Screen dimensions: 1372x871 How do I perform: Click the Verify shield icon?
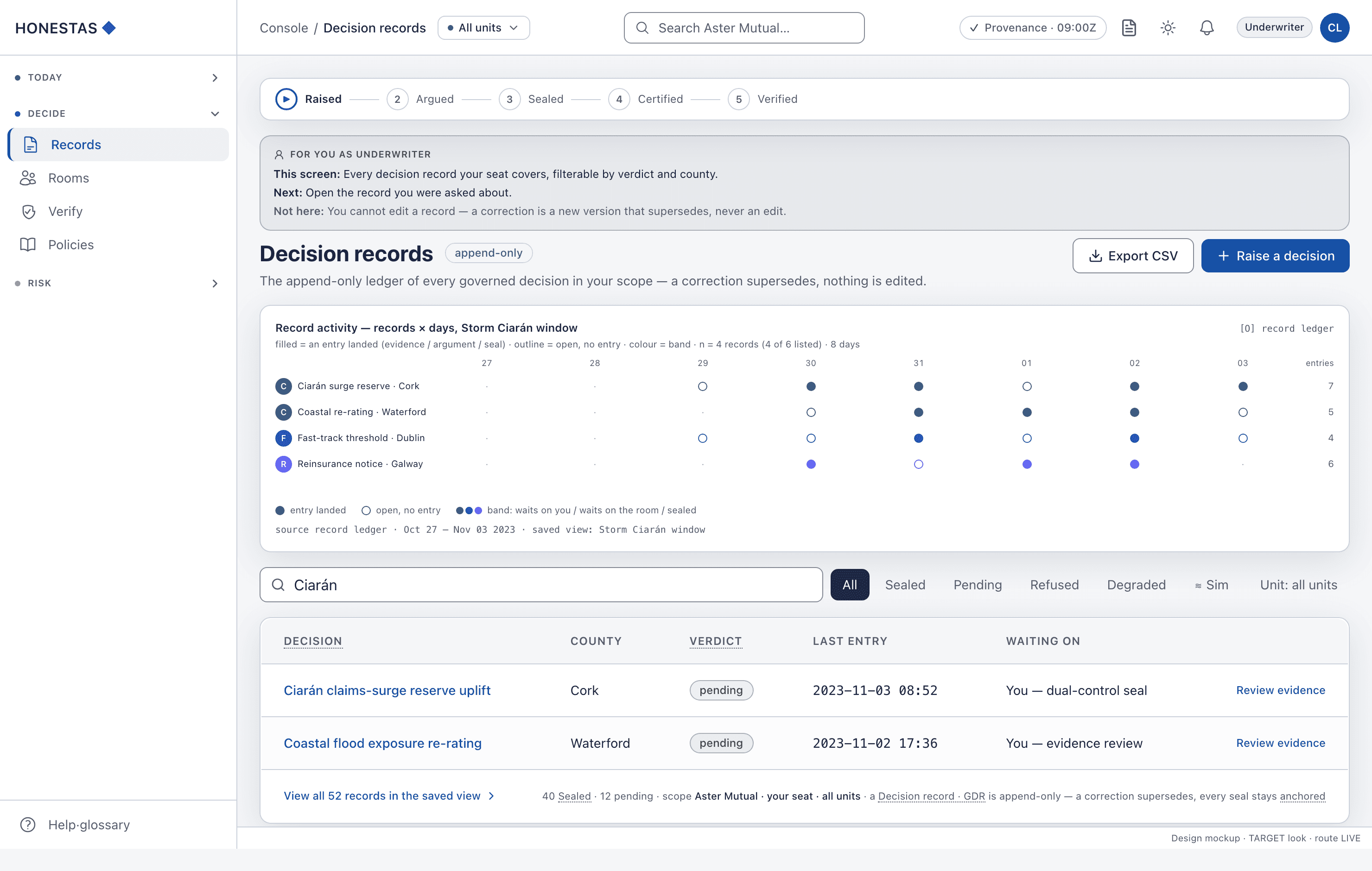[x=28, y=211]
